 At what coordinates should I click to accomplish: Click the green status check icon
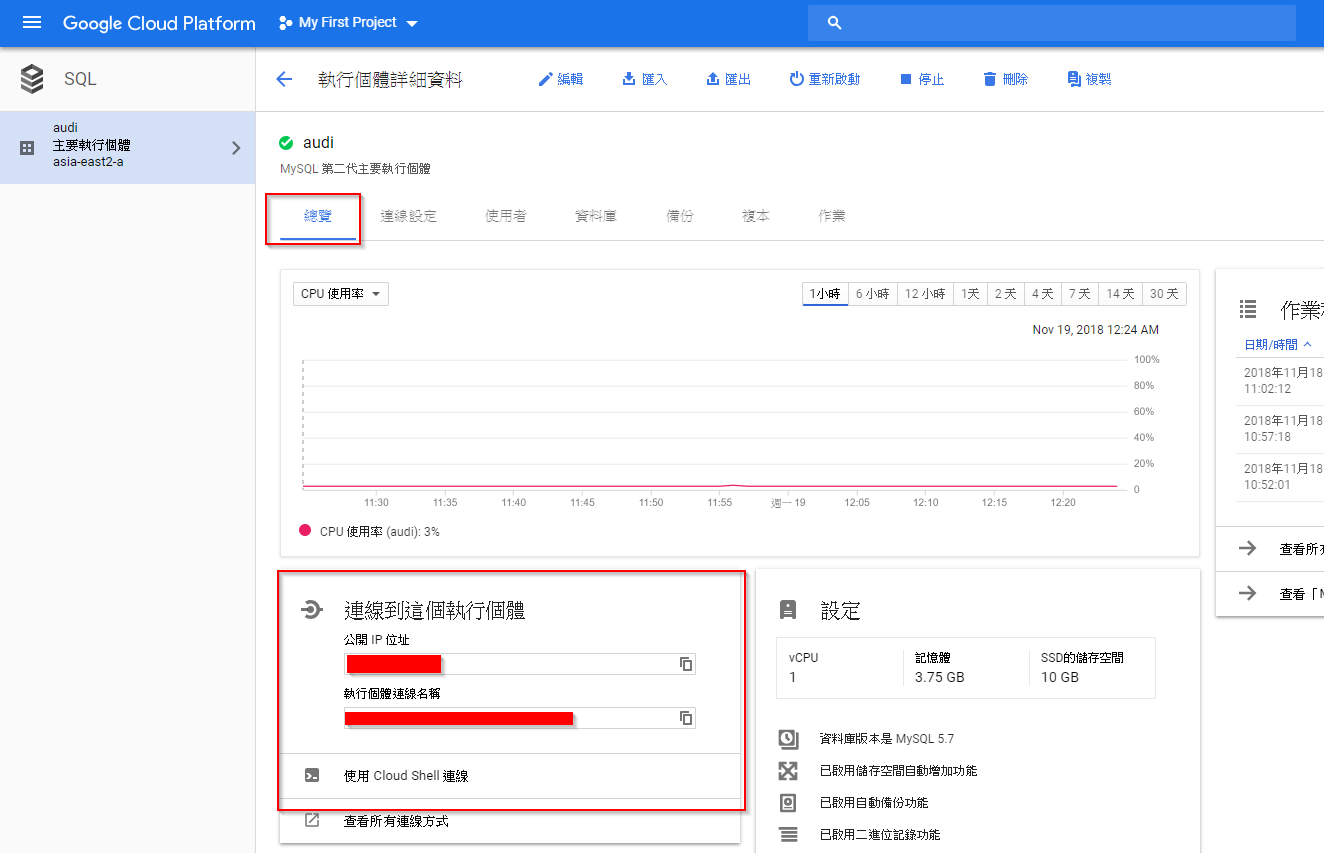pos(287,143)
